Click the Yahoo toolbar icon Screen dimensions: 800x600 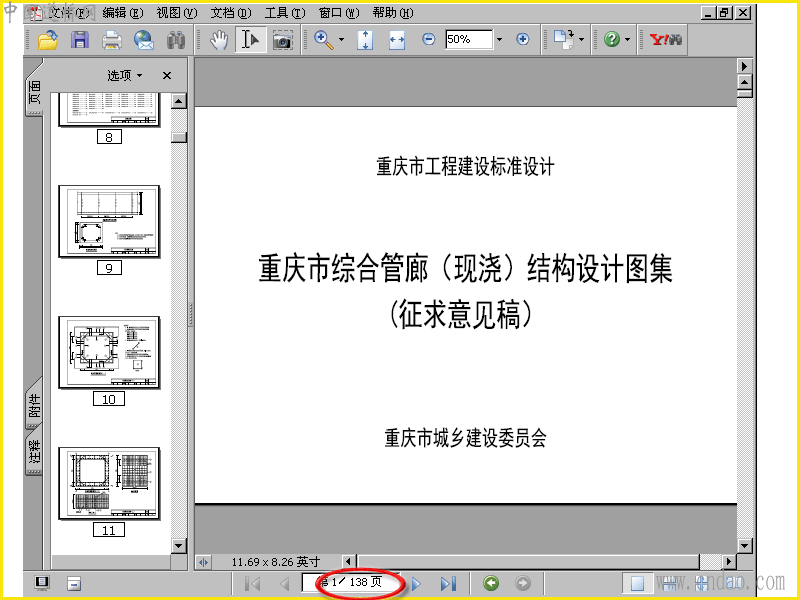click(x=665, y=39)
